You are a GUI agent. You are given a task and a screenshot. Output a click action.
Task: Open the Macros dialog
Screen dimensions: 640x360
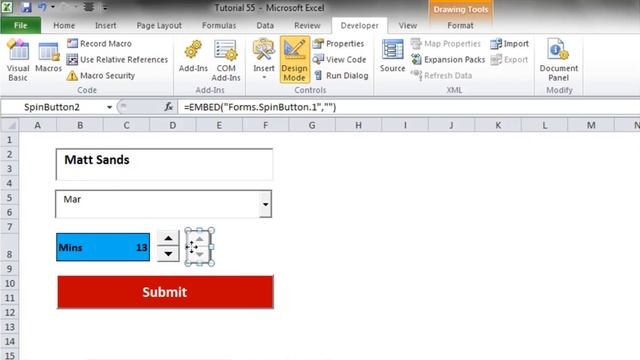tap(48, 57)
